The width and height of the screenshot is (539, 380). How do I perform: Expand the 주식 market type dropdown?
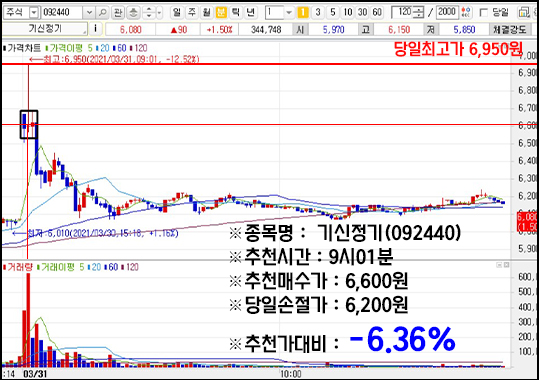coord(34,13)
